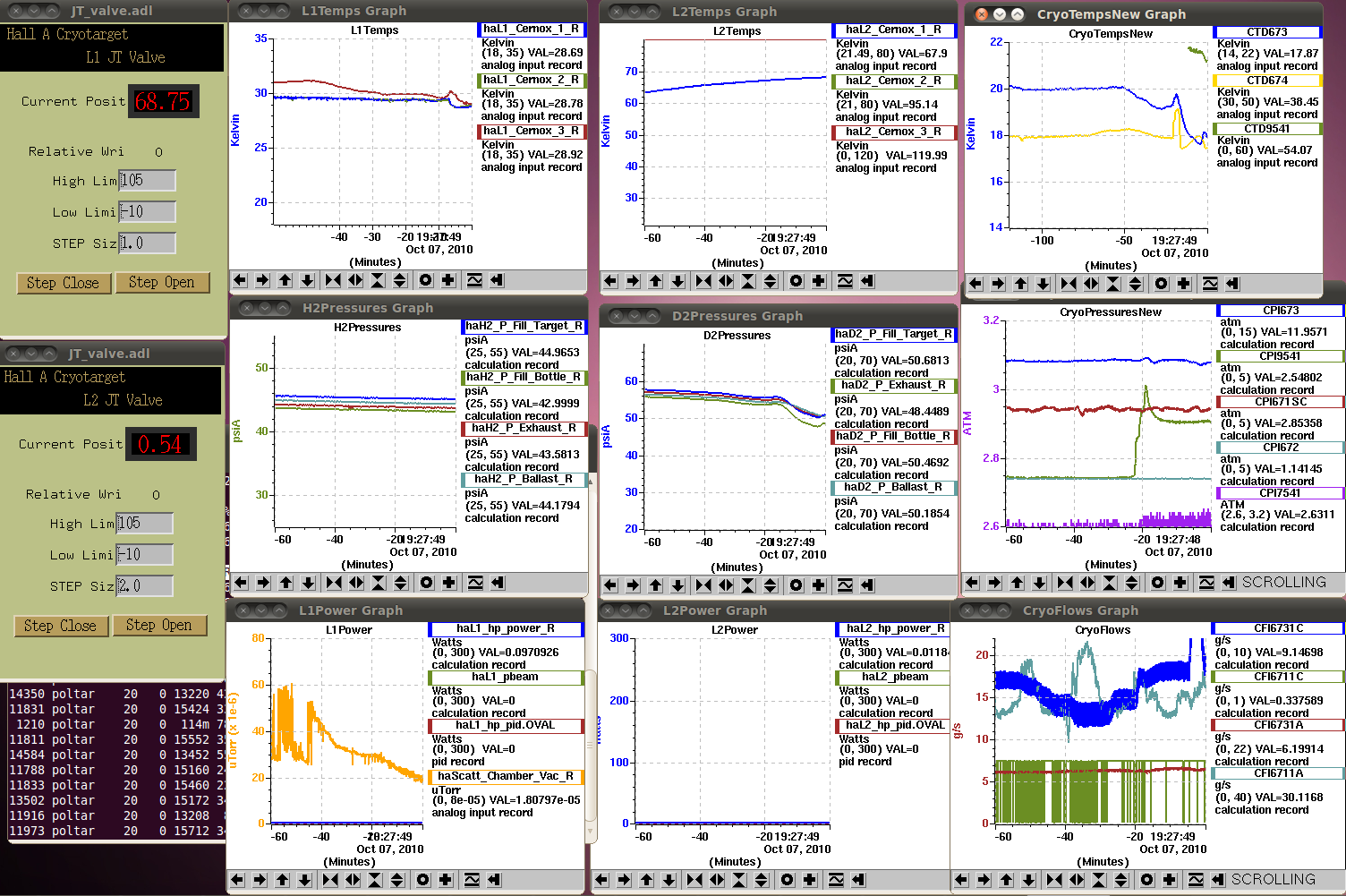Select haH2_P_Exhaust_R legend entry

click(524, 428)
